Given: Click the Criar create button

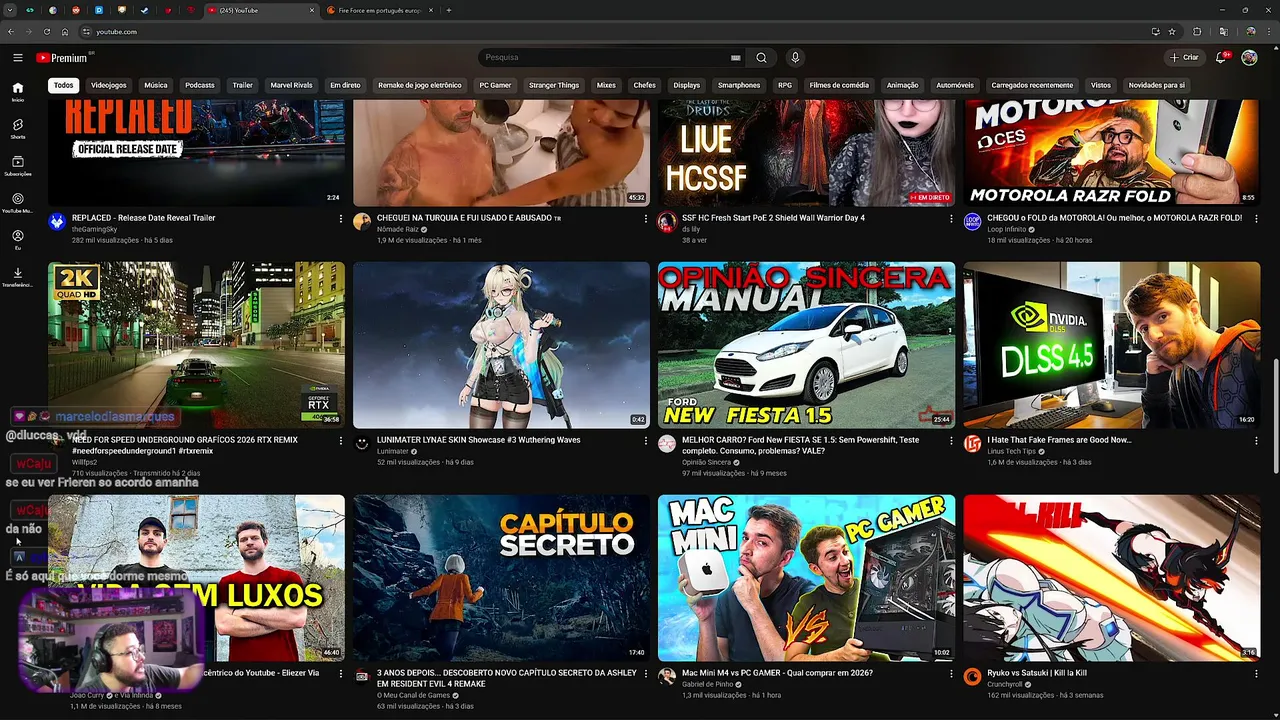Looking at the screenshot, I should (1185, 58).
